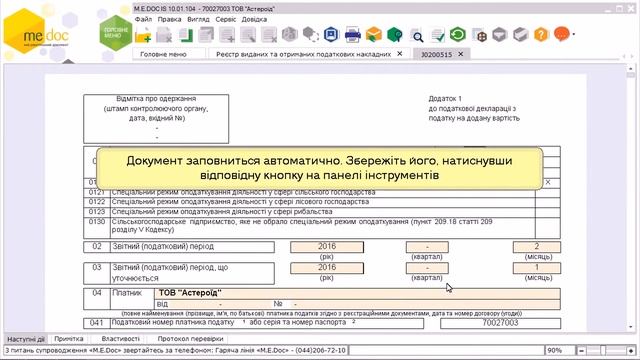Click the add row toolbar icon
This screenshot has height=360, width=640.
tap(227, 35)
